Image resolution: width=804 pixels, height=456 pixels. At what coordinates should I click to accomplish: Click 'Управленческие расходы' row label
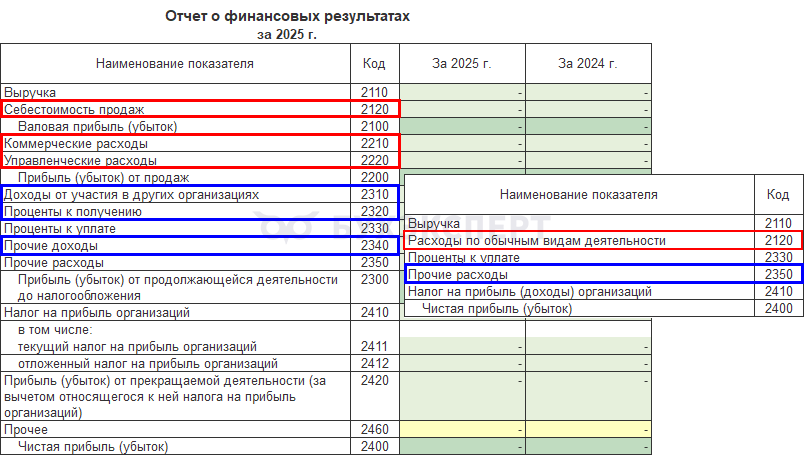[80, 160]
